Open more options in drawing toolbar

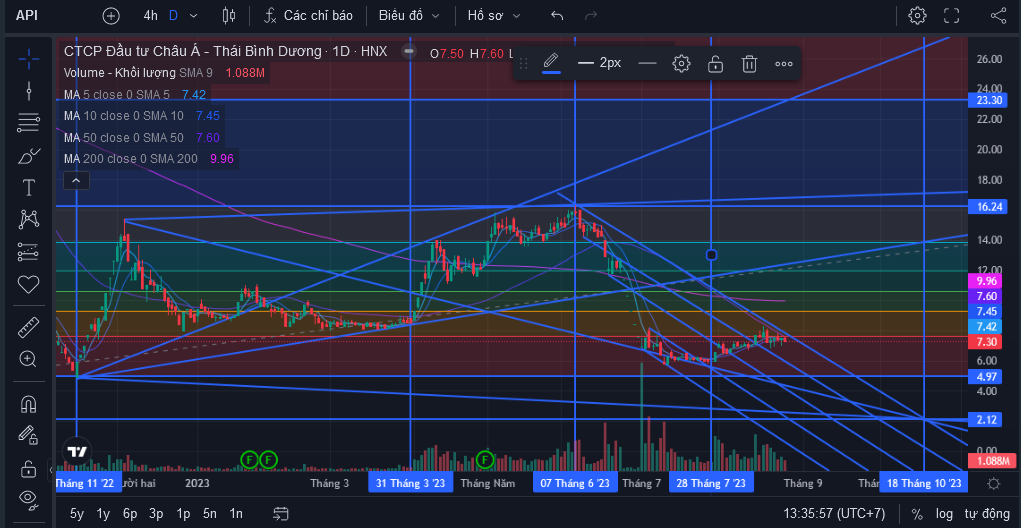(784, 63)
